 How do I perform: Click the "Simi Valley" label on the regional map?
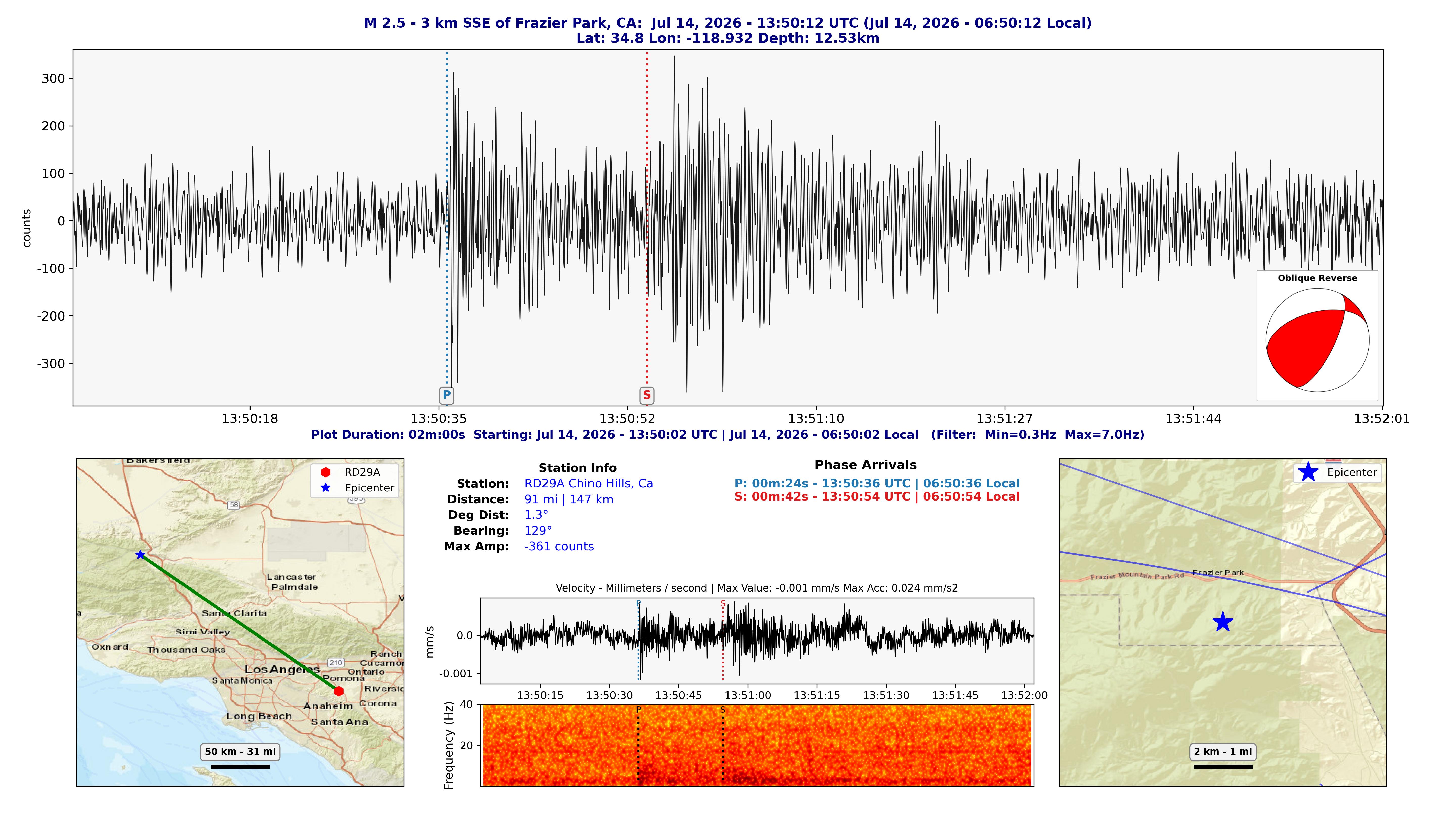[x=202, y=632]
